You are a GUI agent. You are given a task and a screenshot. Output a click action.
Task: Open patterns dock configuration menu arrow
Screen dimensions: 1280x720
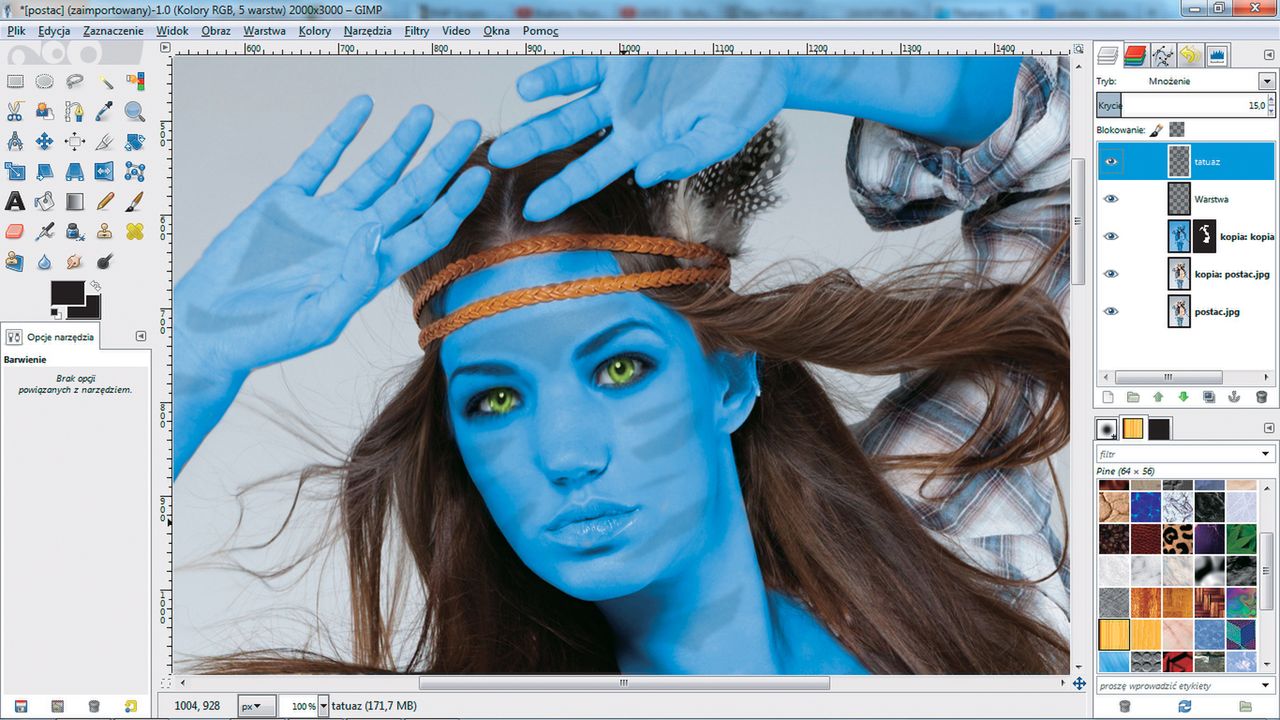coord(1270,428)
